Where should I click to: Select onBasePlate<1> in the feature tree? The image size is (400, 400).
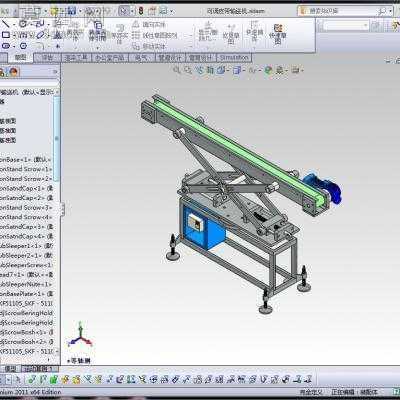click(x=26, y=294)
